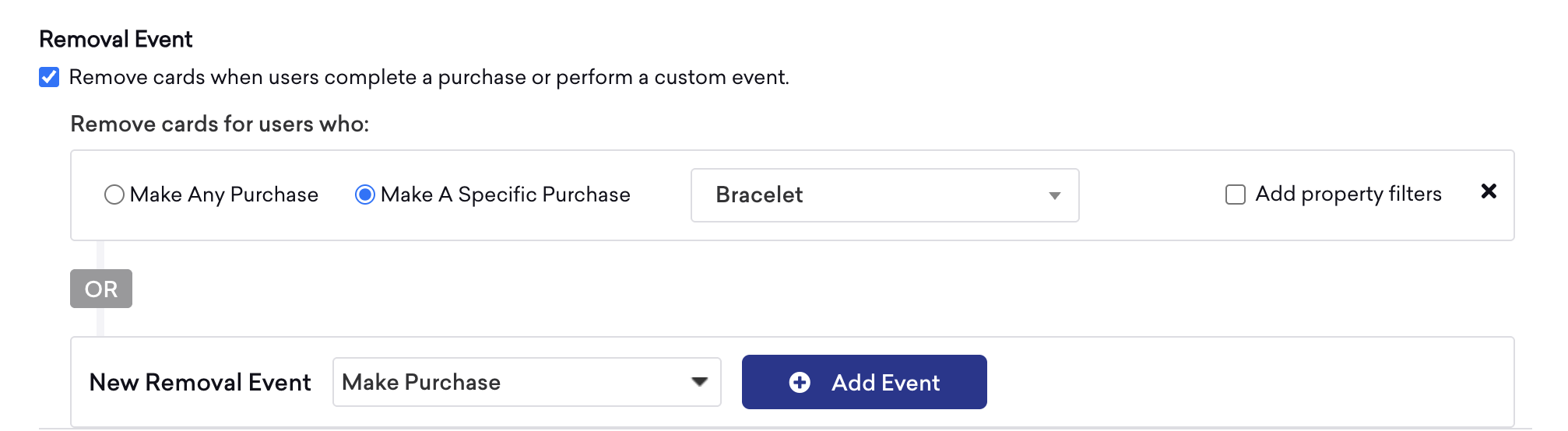Screen dimensions: 1568x431
Task: Click the Removal Event section heading
Action: 116,39
